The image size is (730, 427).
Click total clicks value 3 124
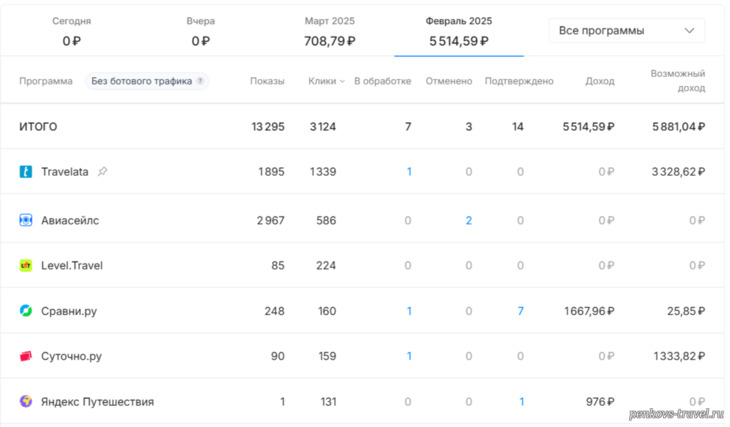(323, 127)
